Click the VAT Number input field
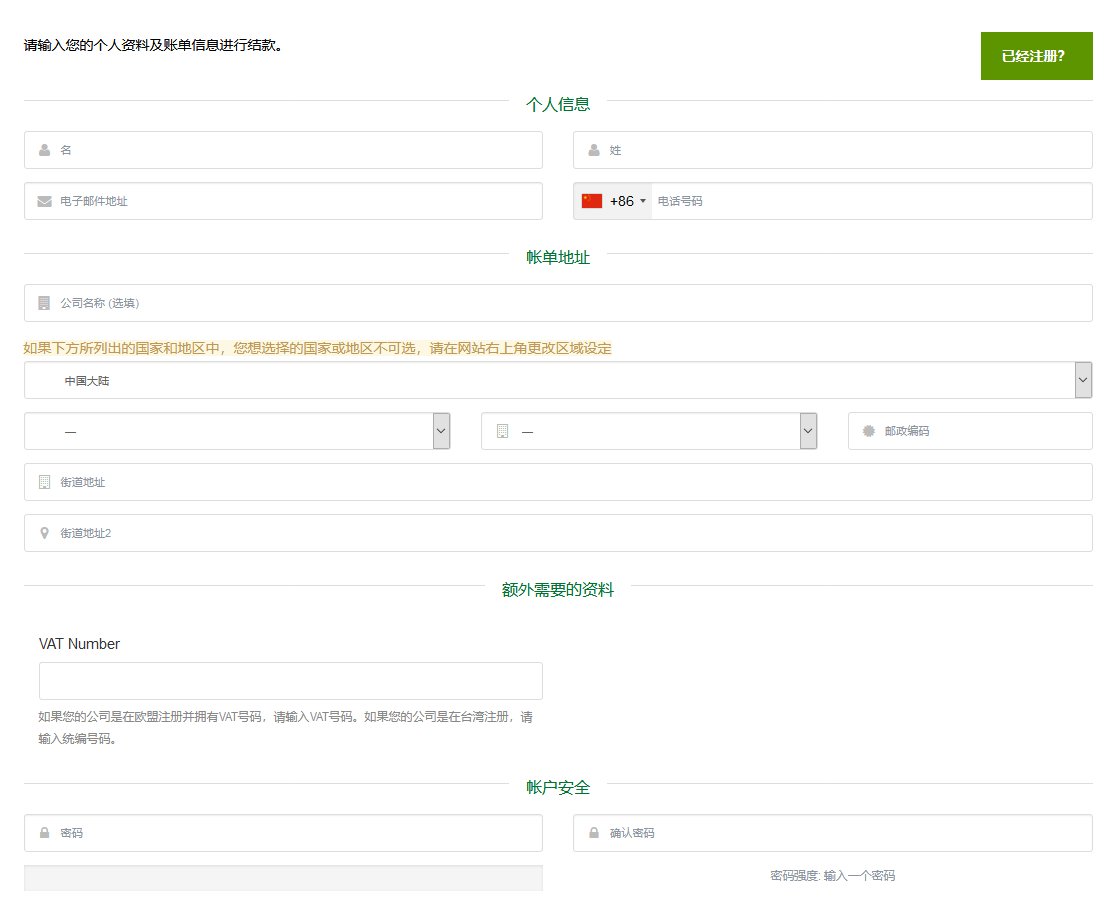This screenshot has height=917, width=1112. pos(290,680)
